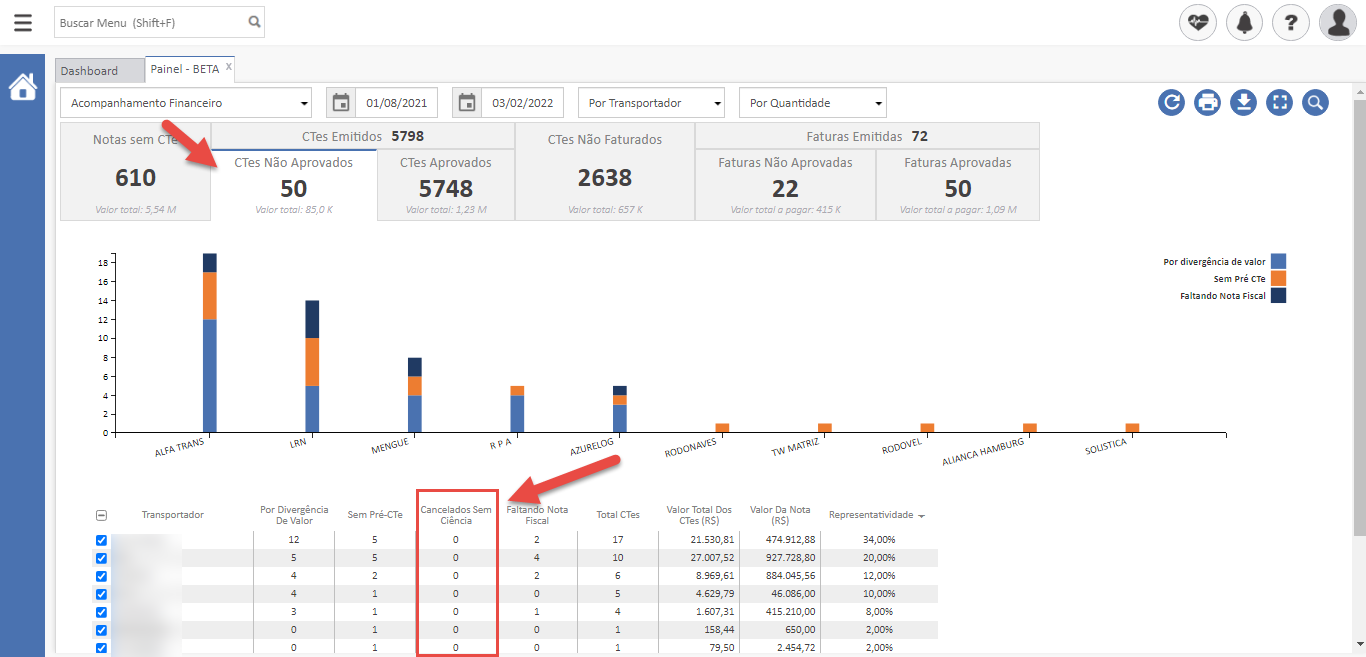Select the CTes Aprovados card
Screen dimensions: 1366x657
click(446, 185)
